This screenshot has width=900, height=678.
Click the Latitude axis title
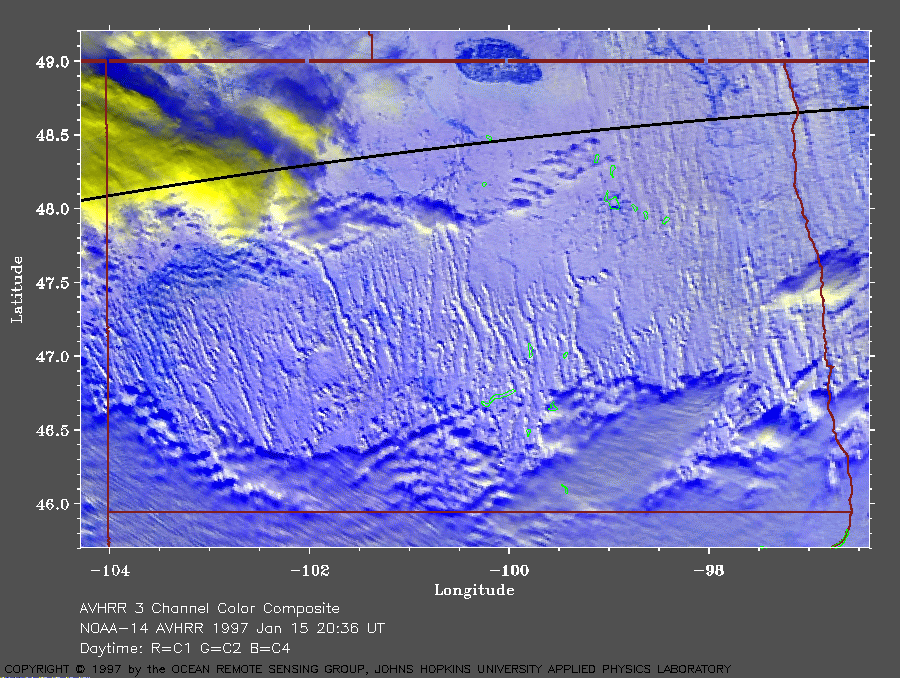pos(17,290)
